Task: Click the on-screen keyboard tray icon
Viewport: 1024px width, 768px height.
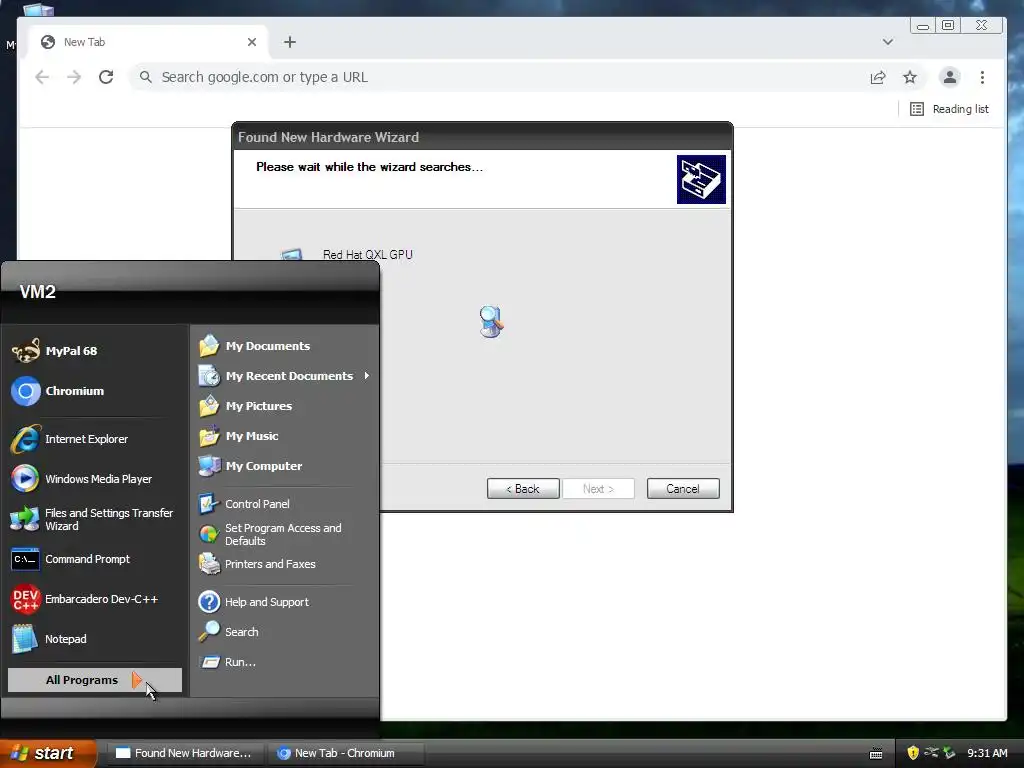Action: [x=876, y=754]
